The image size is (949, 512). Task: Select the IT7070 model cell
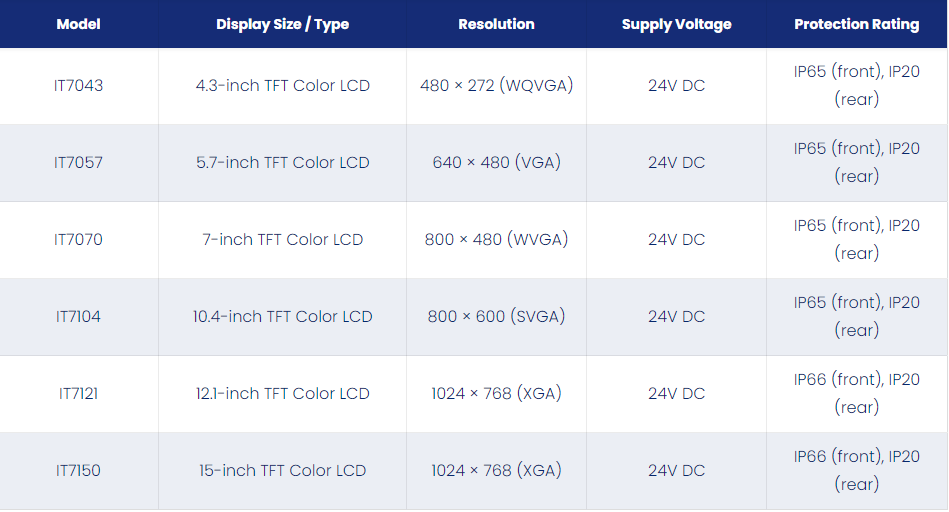79,239
